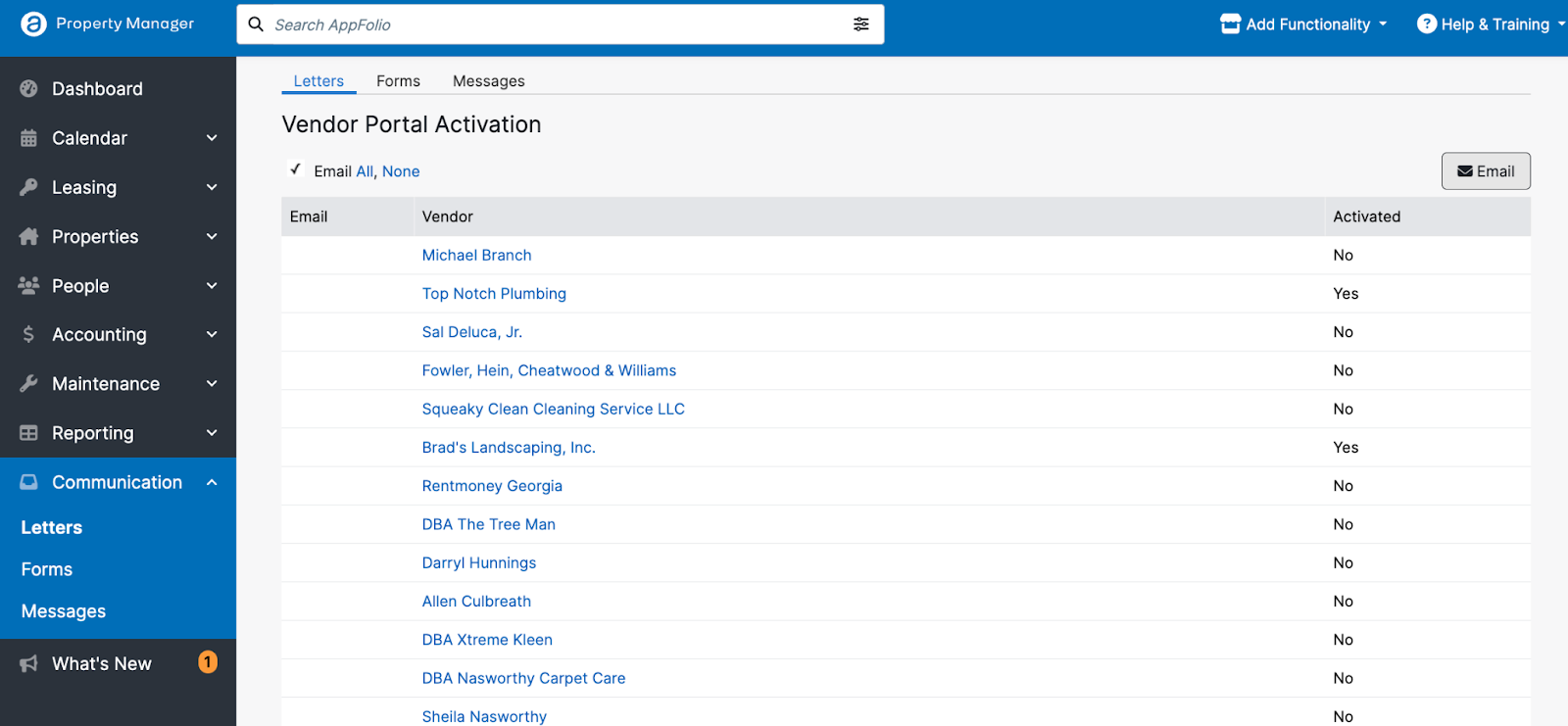Open Squeaky Clean Cleaning Service LLC
Viewport: 1568px width, 726px height.
(553, 410)
